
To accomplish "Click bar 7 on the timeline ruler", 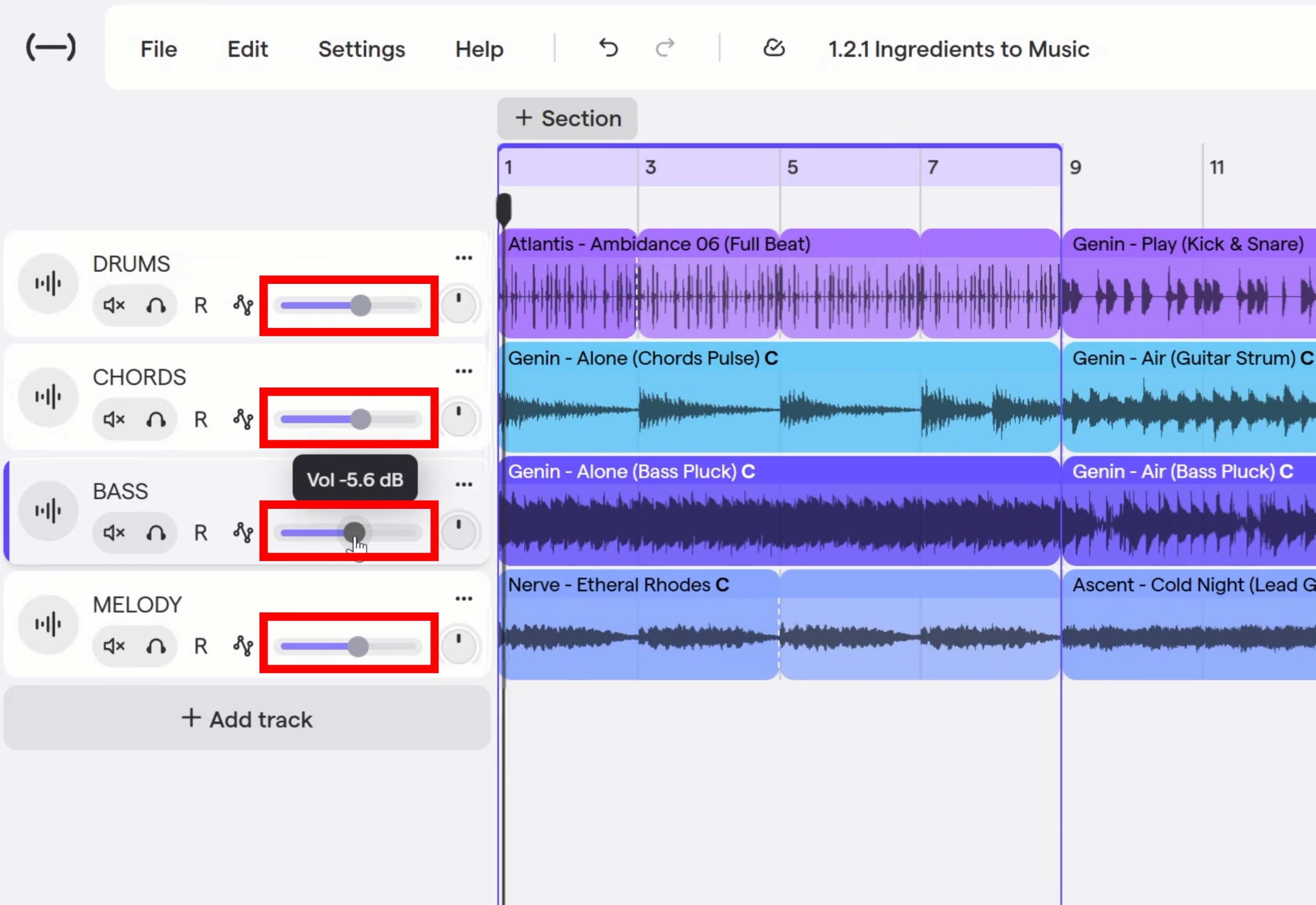I will pyautogui.click(x=933, y=167).
